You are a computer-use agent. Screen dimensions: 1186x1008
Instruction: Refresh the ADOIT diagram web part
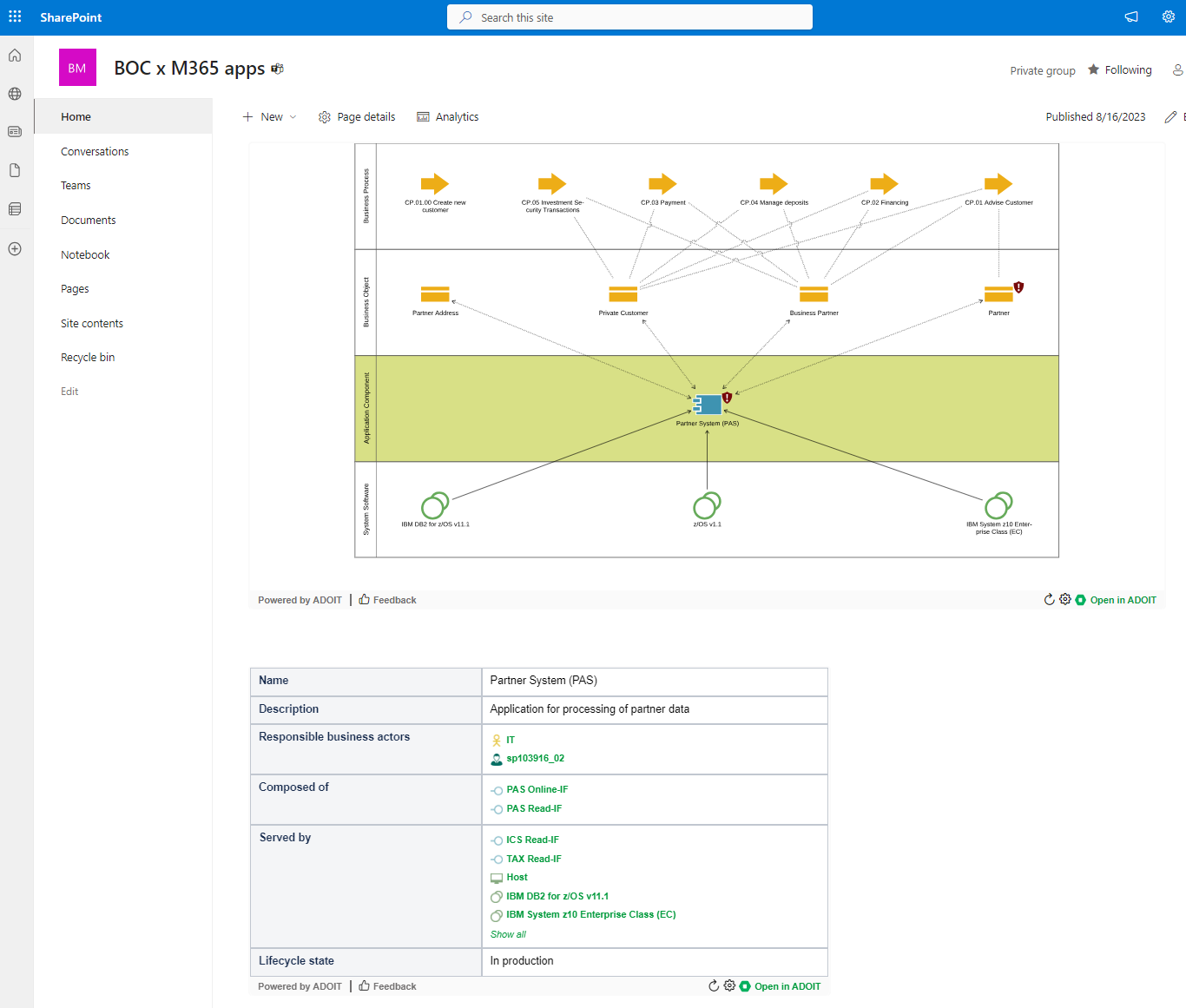point(1049,600)
